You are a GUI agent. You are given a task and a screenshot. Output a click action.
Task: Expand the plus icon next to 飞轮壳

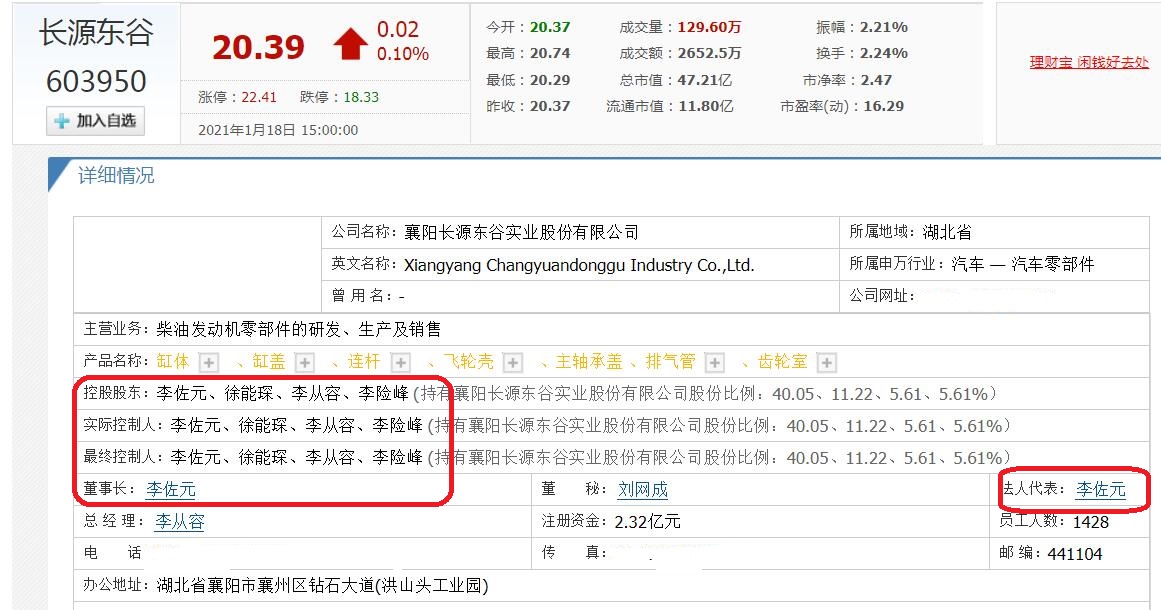512,363
